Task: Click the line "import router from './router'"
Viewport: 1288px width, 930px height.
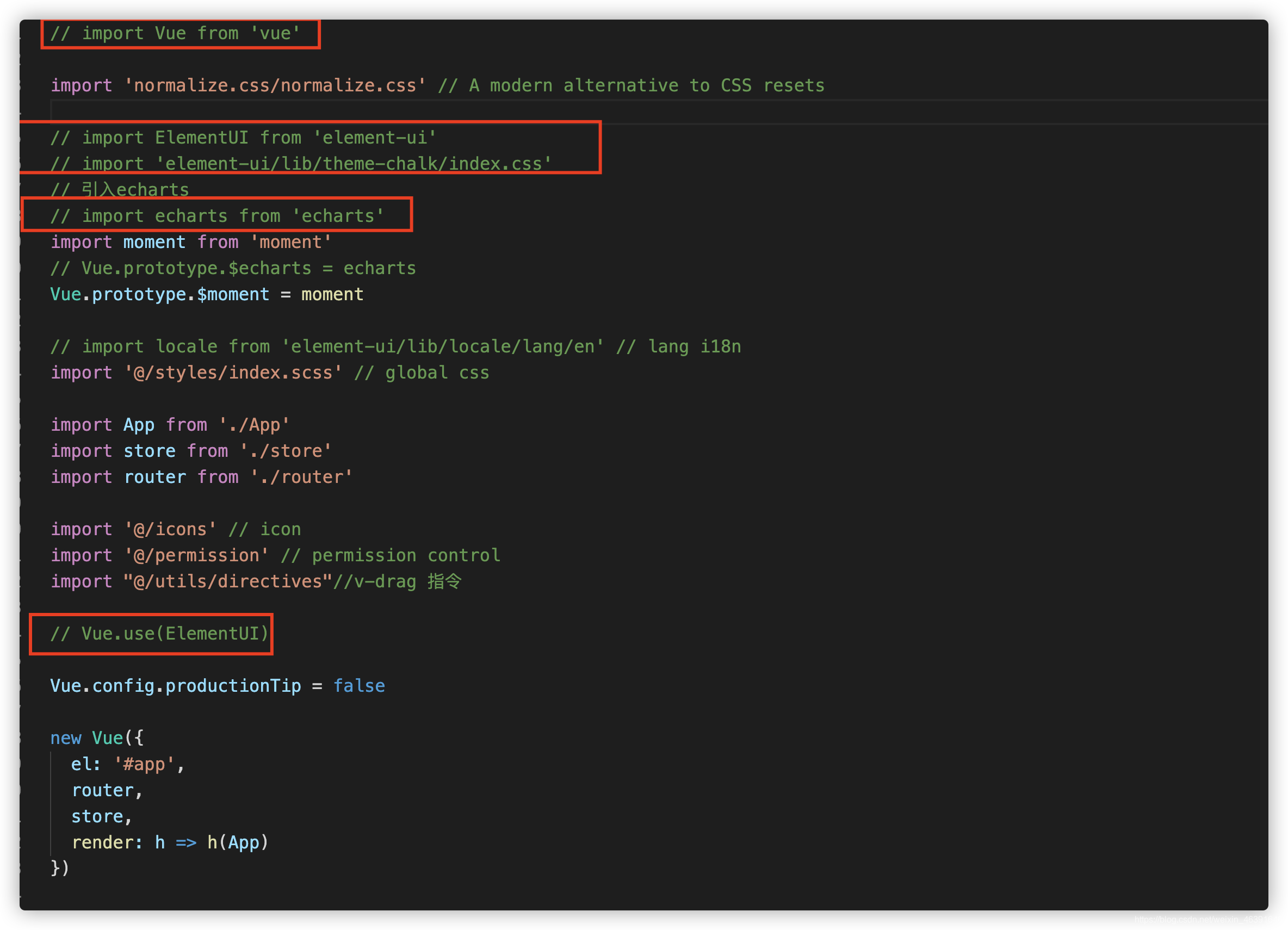Action: pyautogui.click(x=202, y=478)
